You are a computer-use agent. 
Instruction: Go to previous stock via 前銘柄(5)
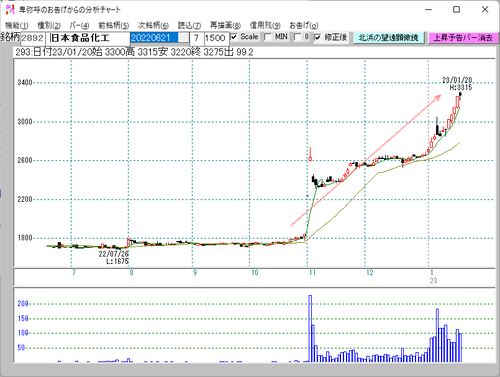(114, 25)
